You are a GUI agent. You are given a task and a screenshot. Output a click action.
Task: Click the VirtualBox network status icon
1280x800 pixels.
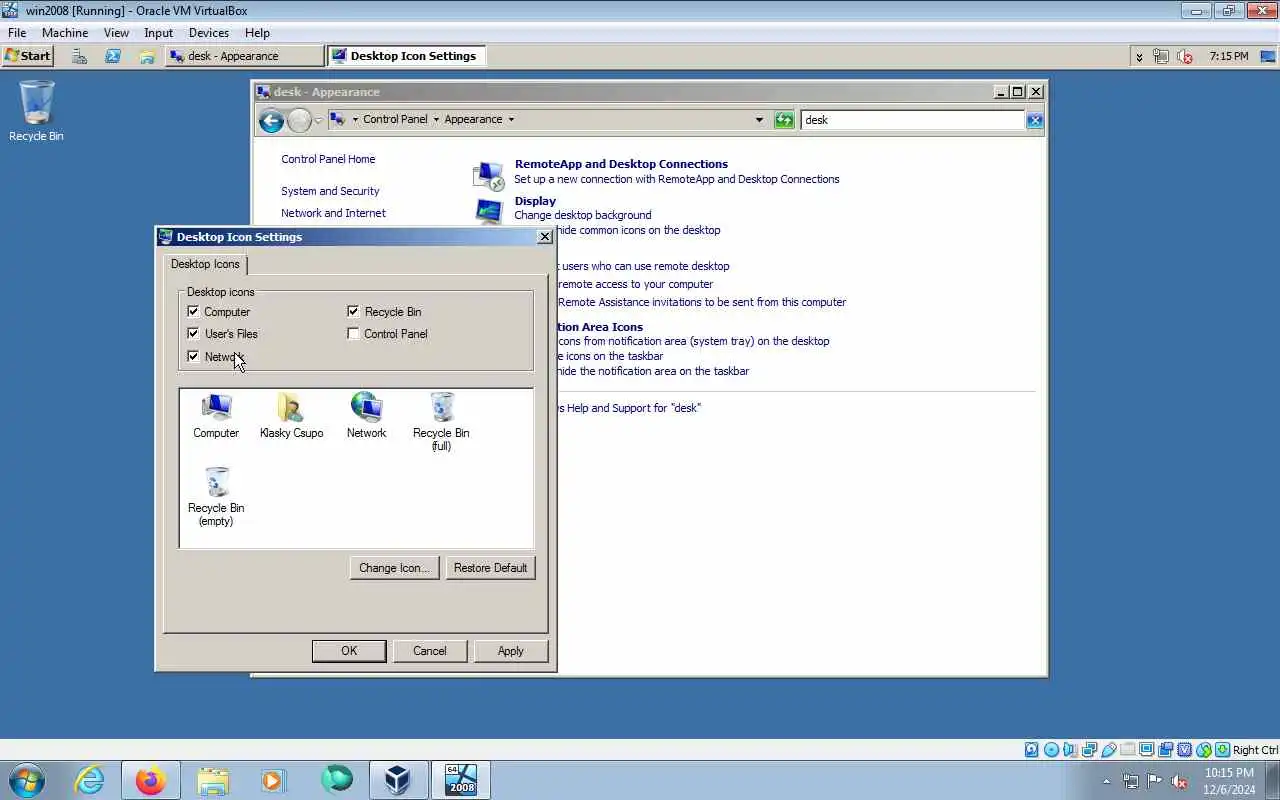1089,750
